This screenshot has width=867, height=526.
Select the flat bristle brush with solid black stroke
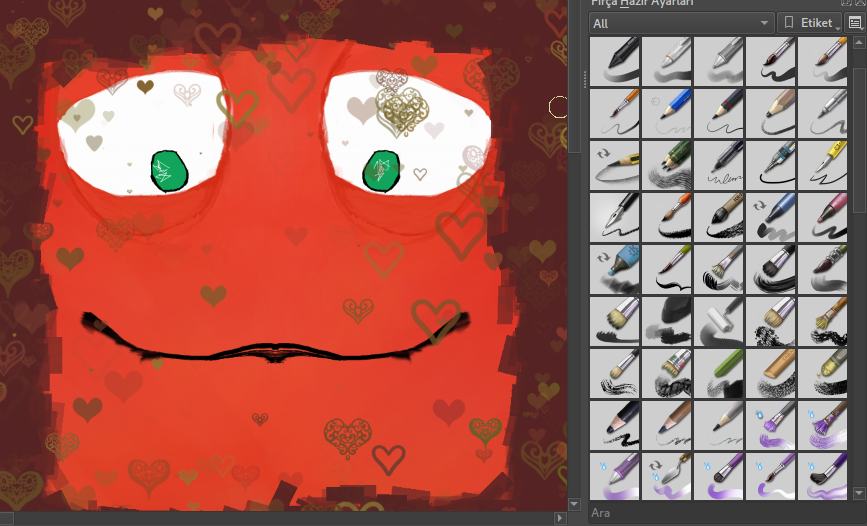[615, 321]
